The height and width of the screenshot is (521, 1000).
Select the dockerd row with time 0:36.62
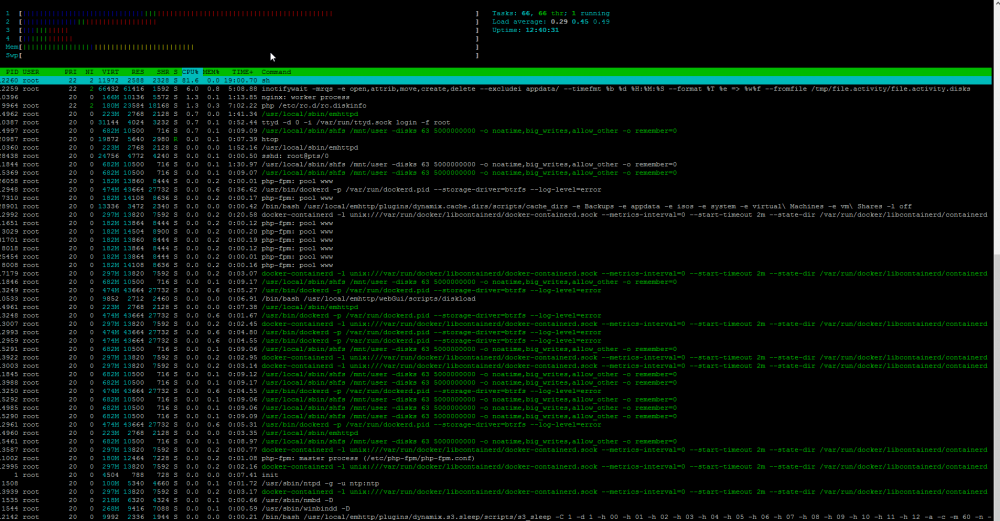[496, 189]
